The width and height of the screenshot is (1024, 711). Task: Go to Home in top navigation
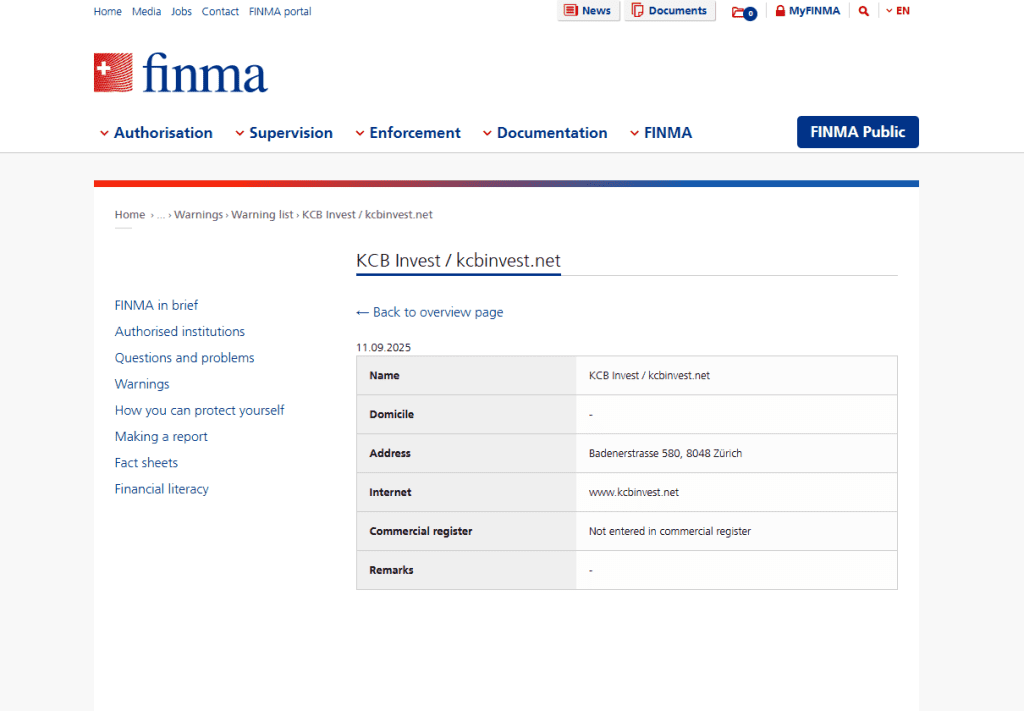click(x=107, y=12)
